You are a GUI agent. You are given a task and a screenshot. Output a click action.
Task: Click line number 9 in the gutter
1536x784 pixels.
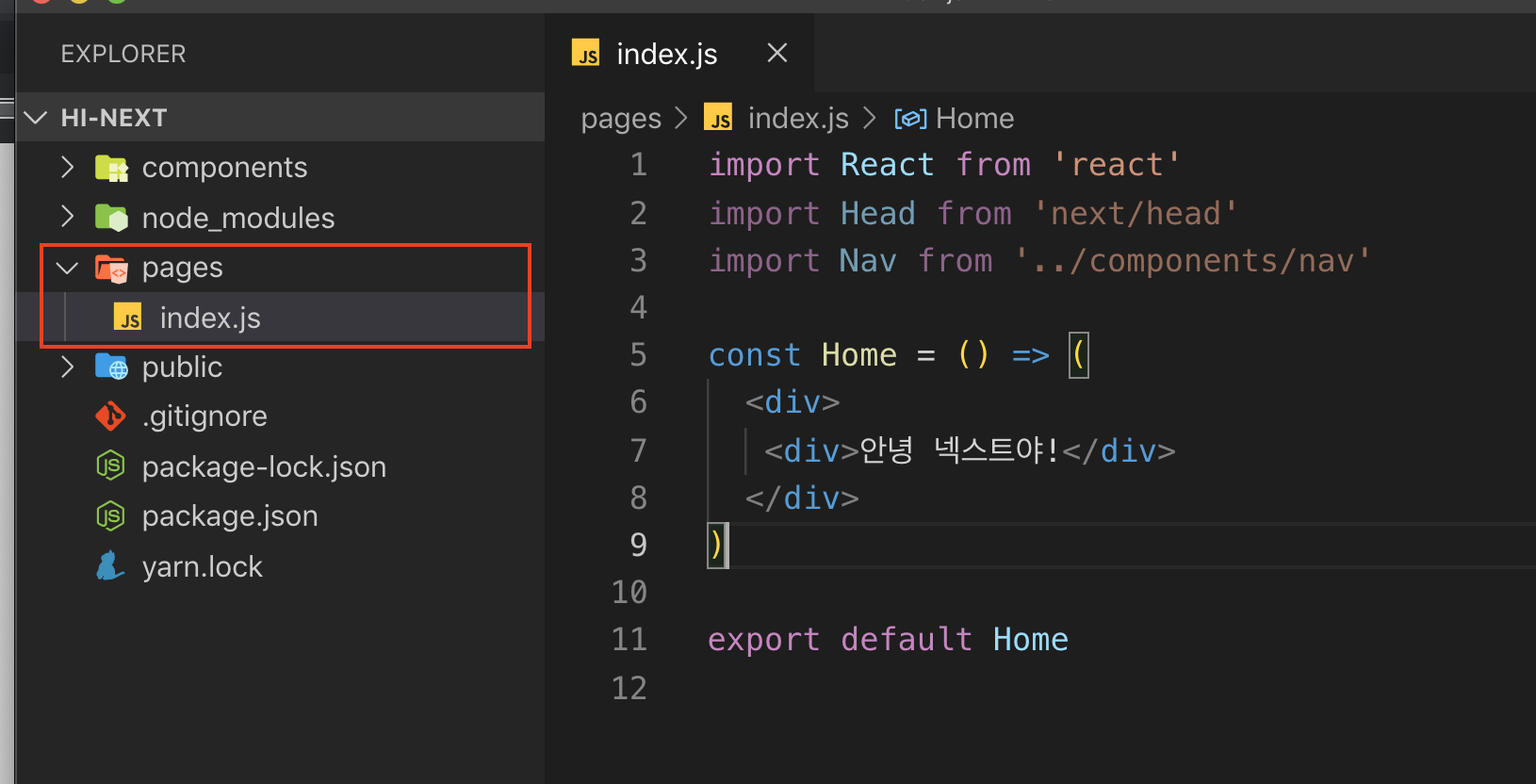[638, 545]
